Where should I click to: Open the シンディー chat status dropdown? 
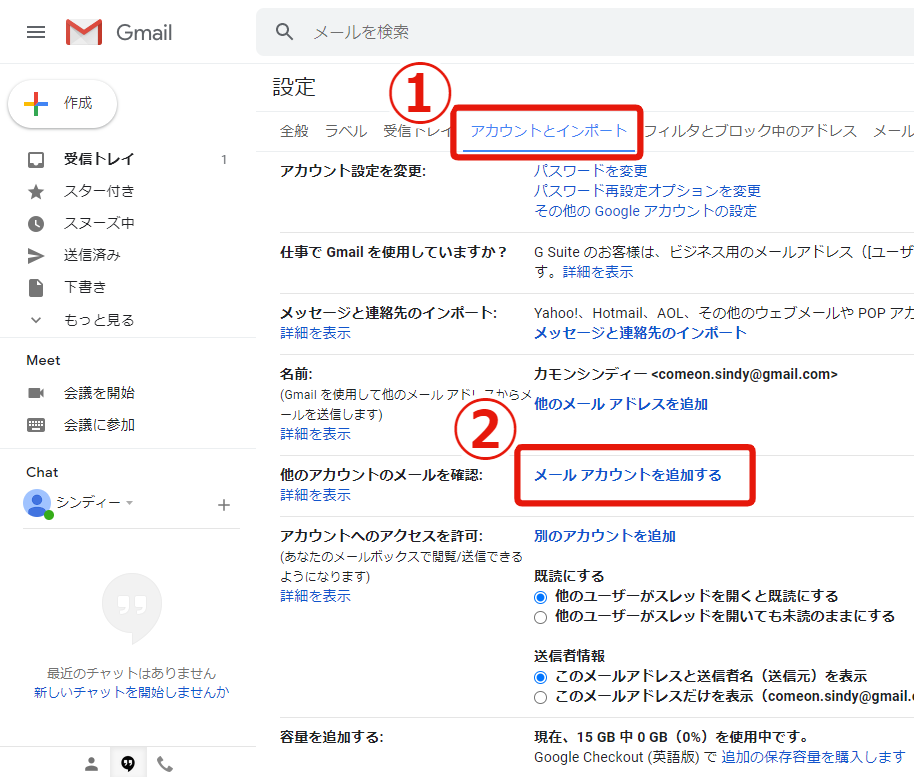point(130,502)
